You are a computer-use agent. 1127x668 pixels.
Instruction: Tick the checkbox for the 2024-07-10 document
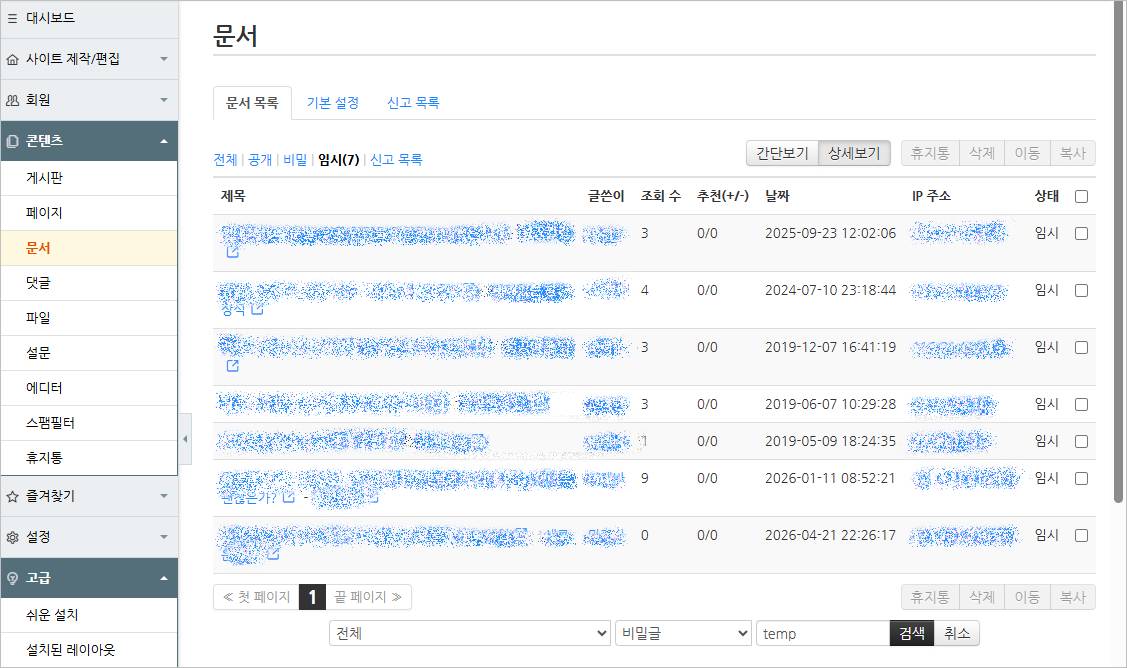coord(1081,290)
